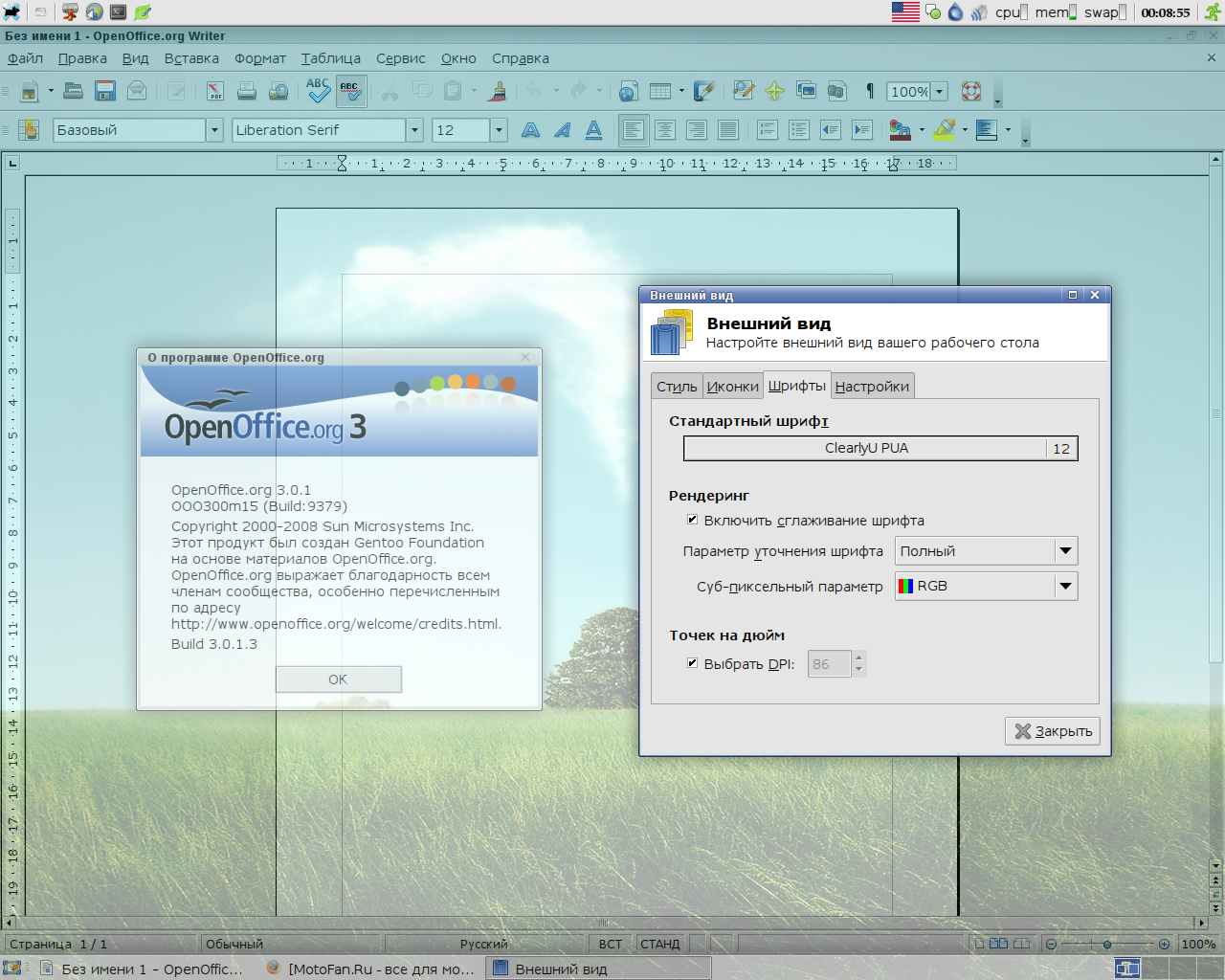Export directly as PDF

(215, 91)
